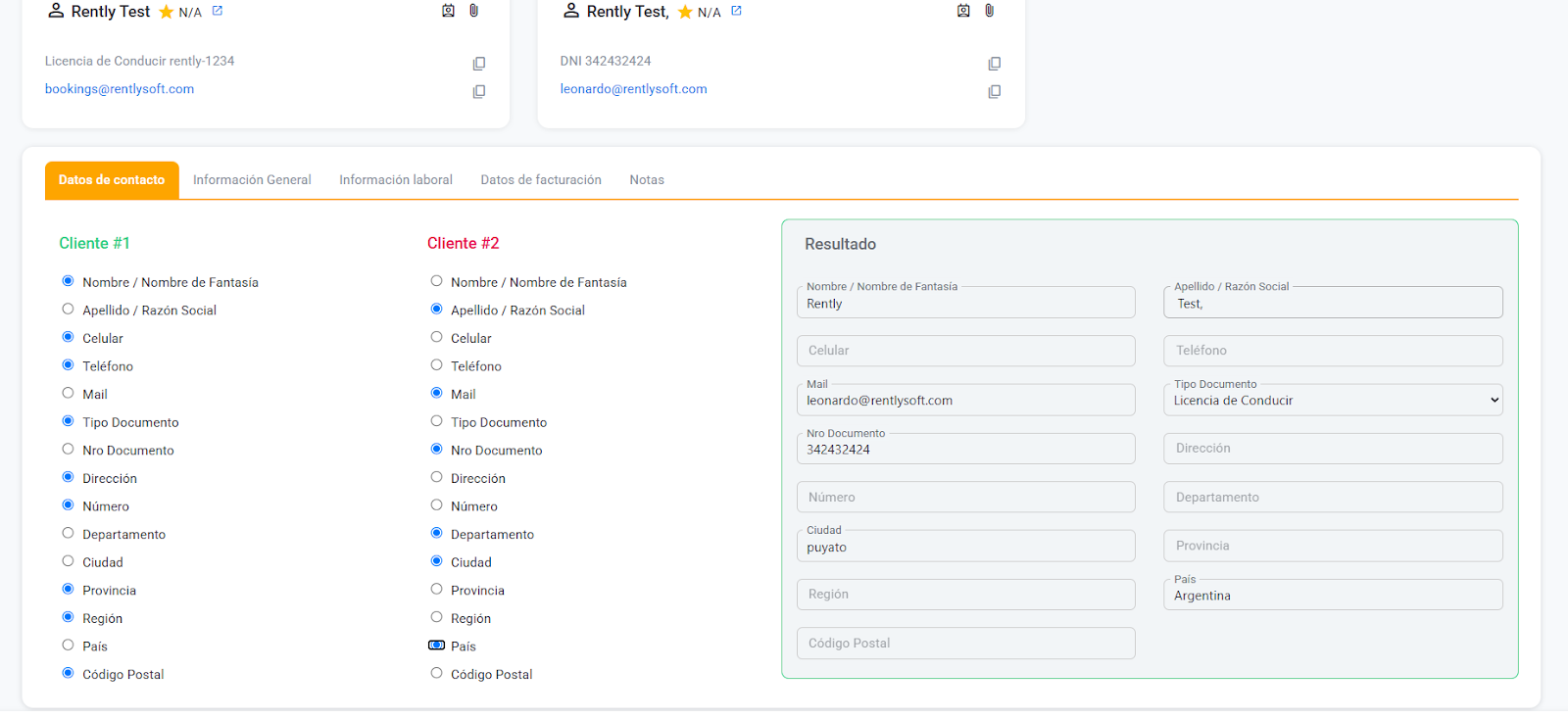Click the Celular input field in Resultado

click(x=965, y=351)
